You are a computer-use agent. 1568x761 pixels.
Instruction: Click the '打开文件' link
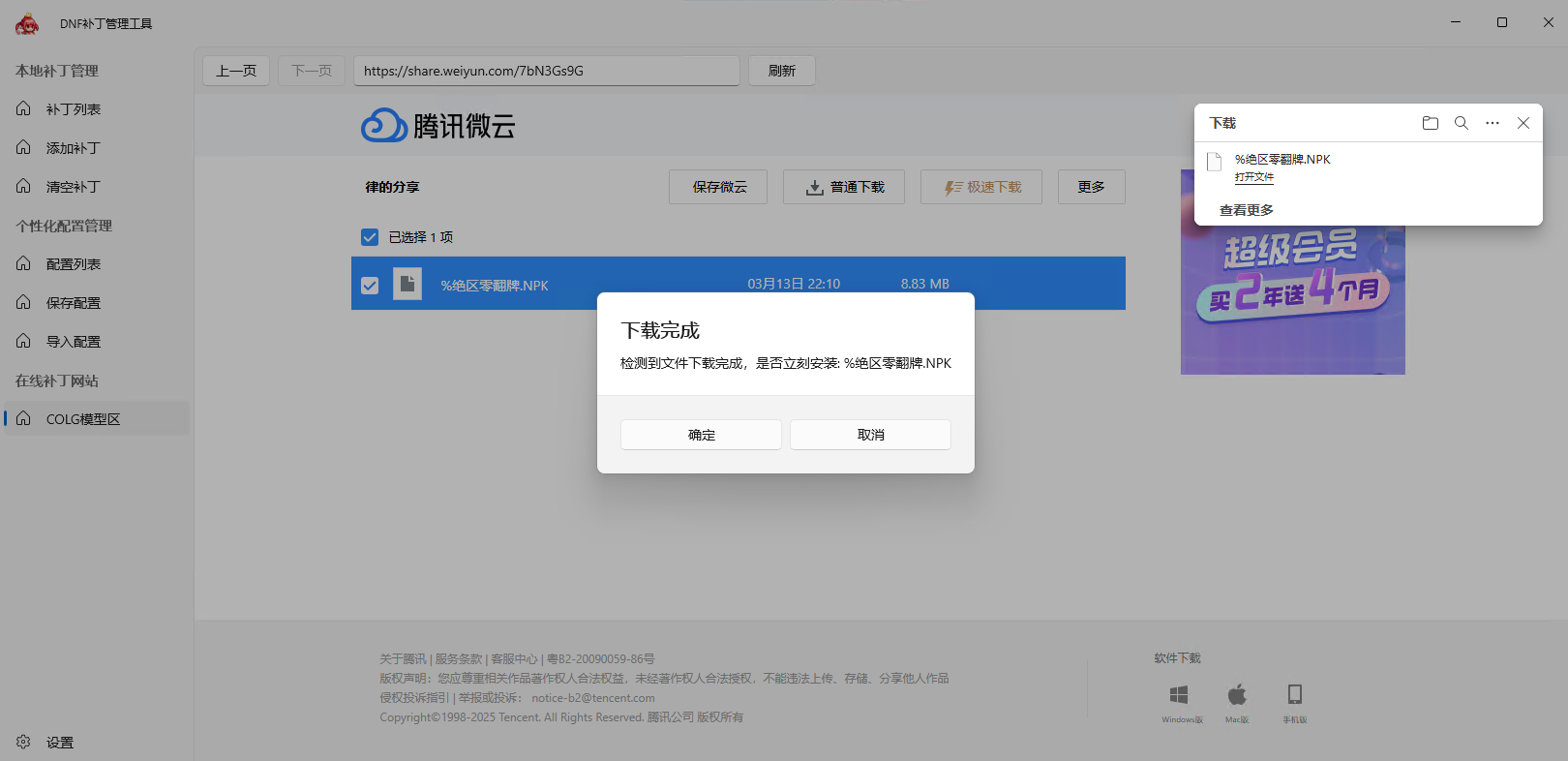[1254, 177]
